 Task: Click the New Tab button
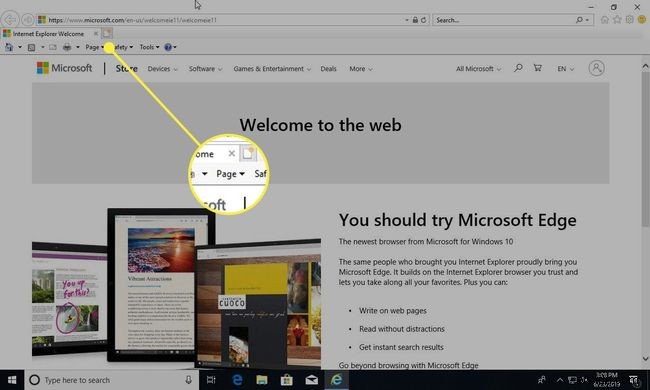pos(107,33)
